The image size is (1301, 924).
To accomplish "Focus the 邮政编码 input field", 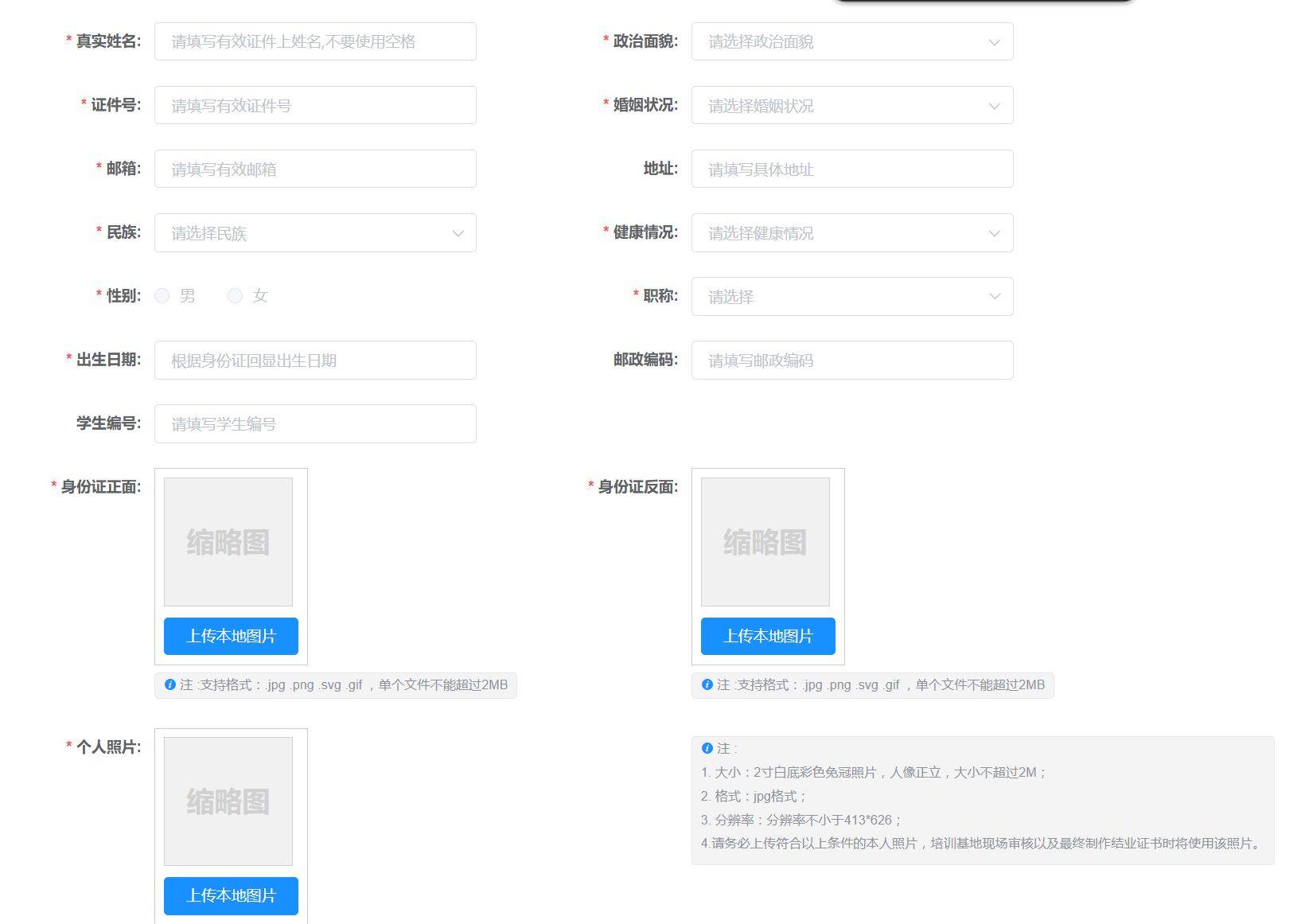I will (x=851, y=360).
